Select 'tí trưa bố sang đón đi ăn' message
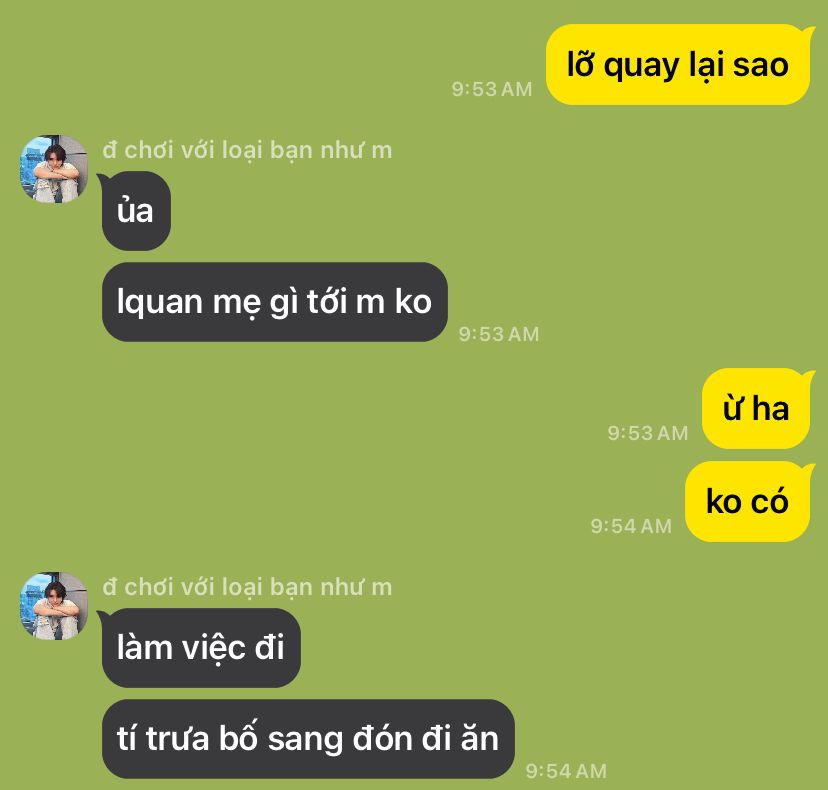The width and height of the screenshot is (828, 790). click(x=308, y=739)
